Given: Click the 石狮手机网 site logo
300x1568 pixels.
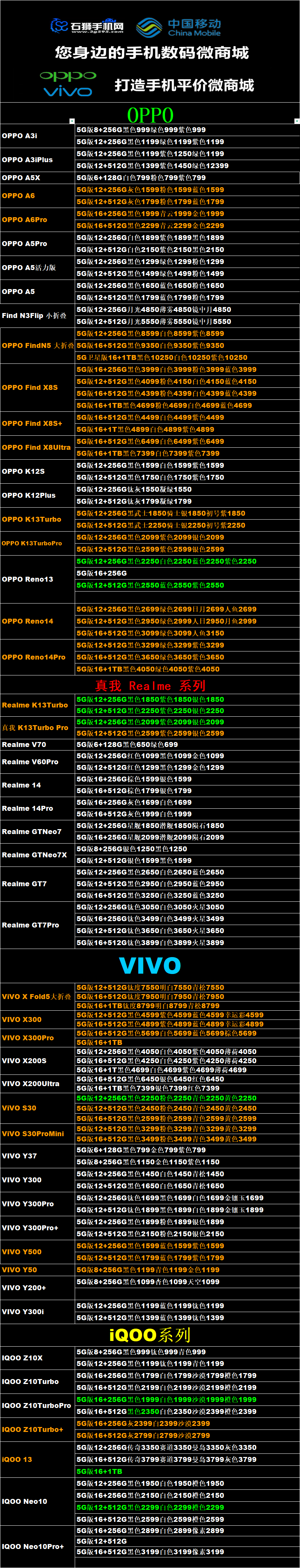Looking at the screenshot, I should [x=86, y=26].
